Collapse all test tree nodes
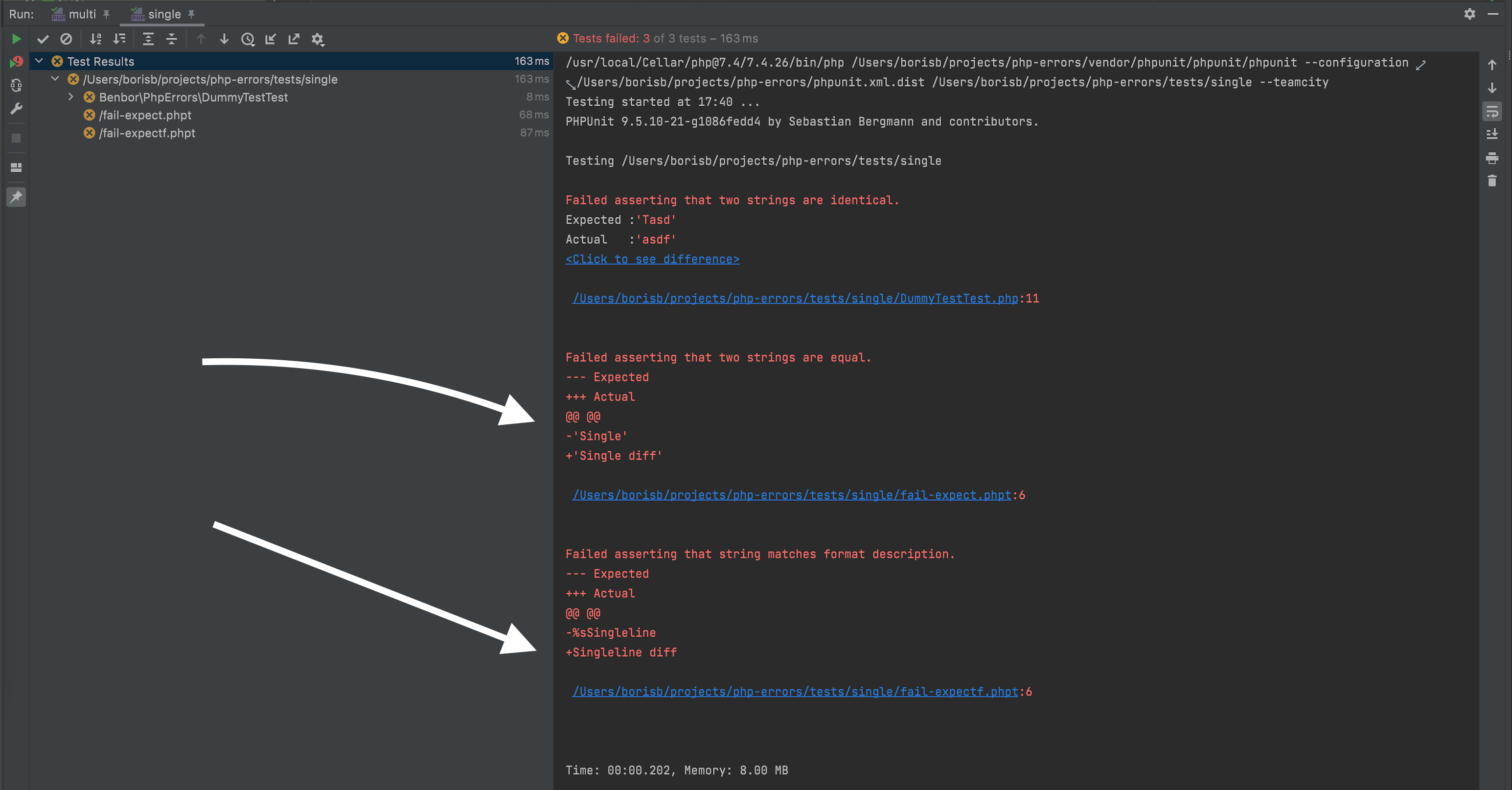The height and width of the screenshot is (790, 1512). click(171, 39)
